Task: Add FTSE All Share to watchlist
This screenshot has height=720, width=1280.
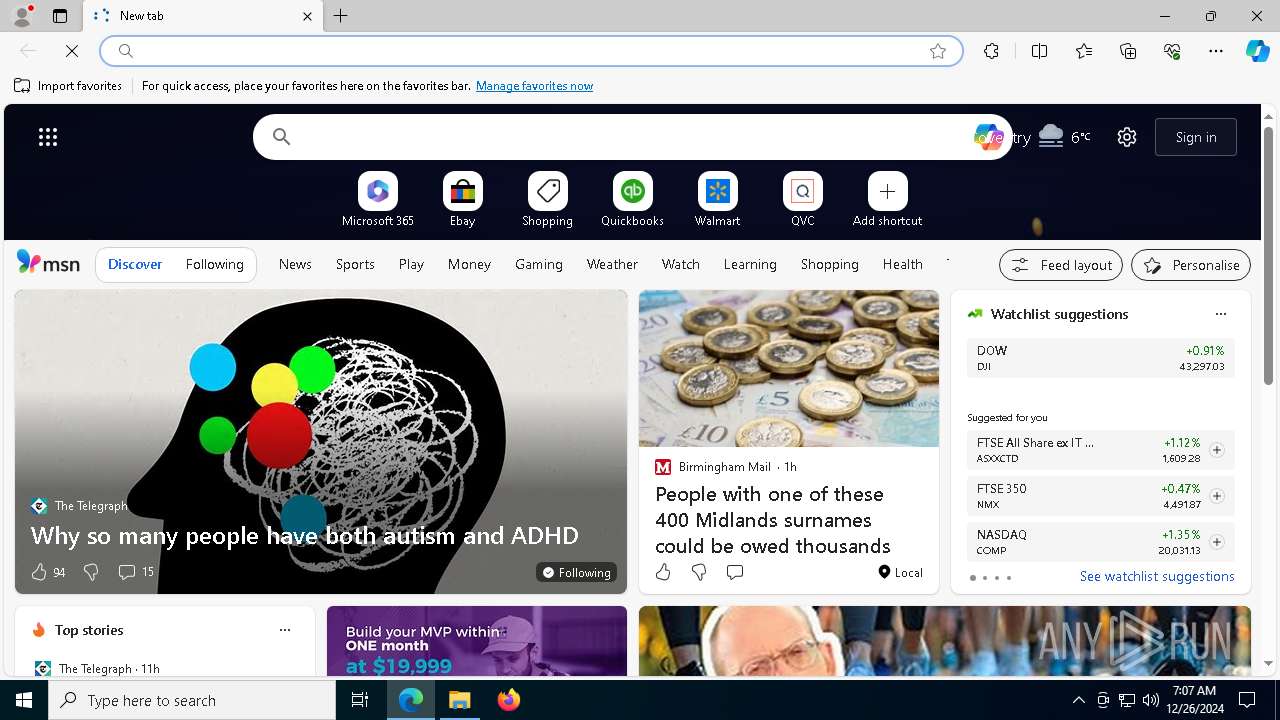Action: point(1217,450)
